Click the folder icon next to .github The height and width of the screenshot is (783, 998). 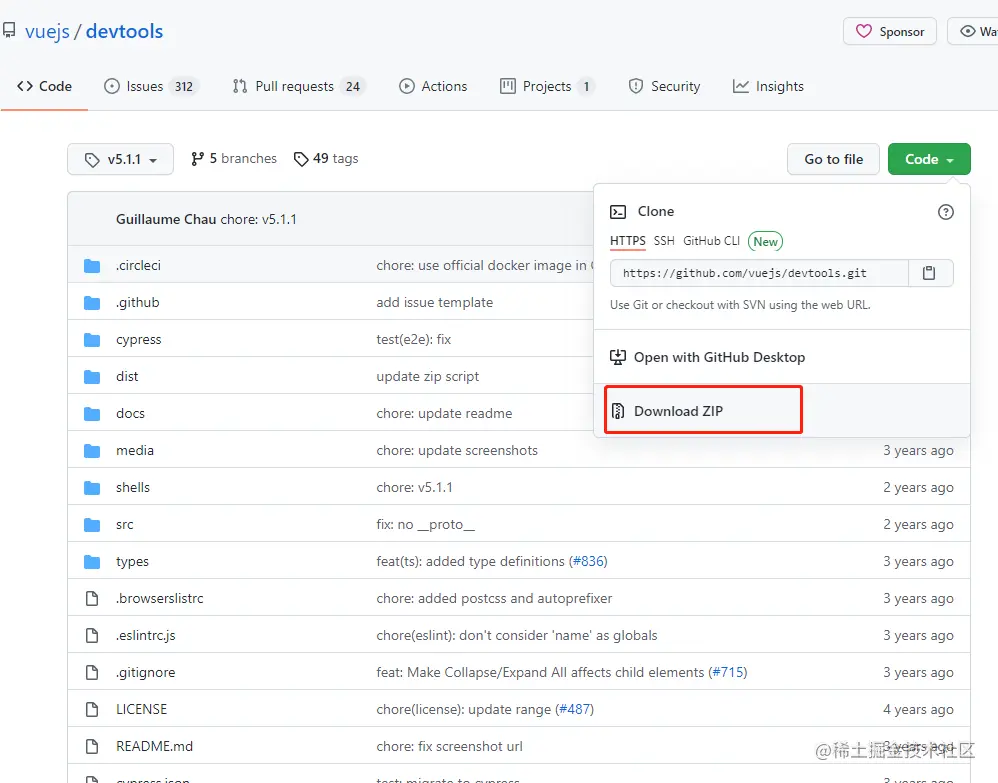[92, 302]
